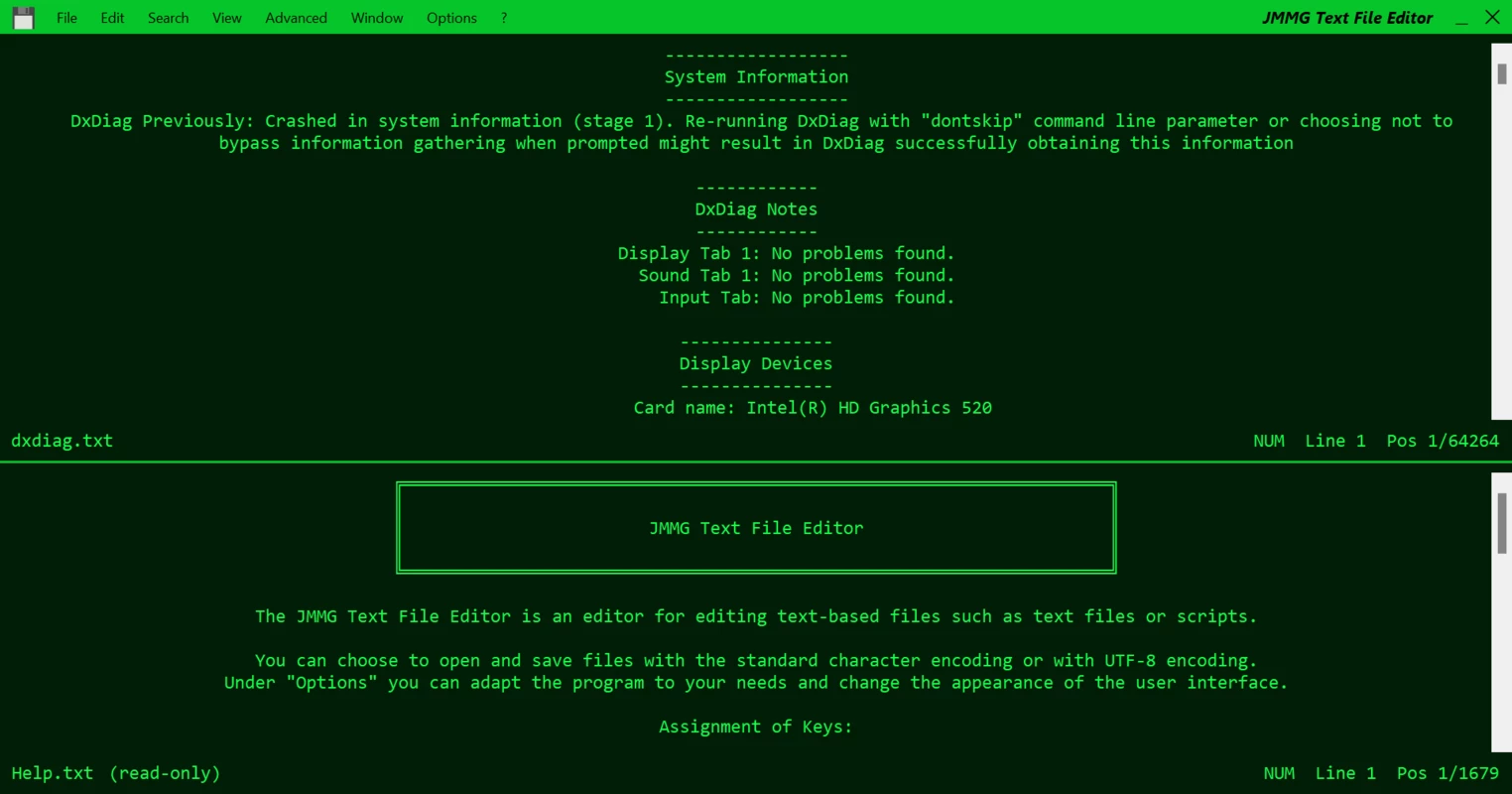Click the DxDiag Notes heading

click(x=756, y=209)
